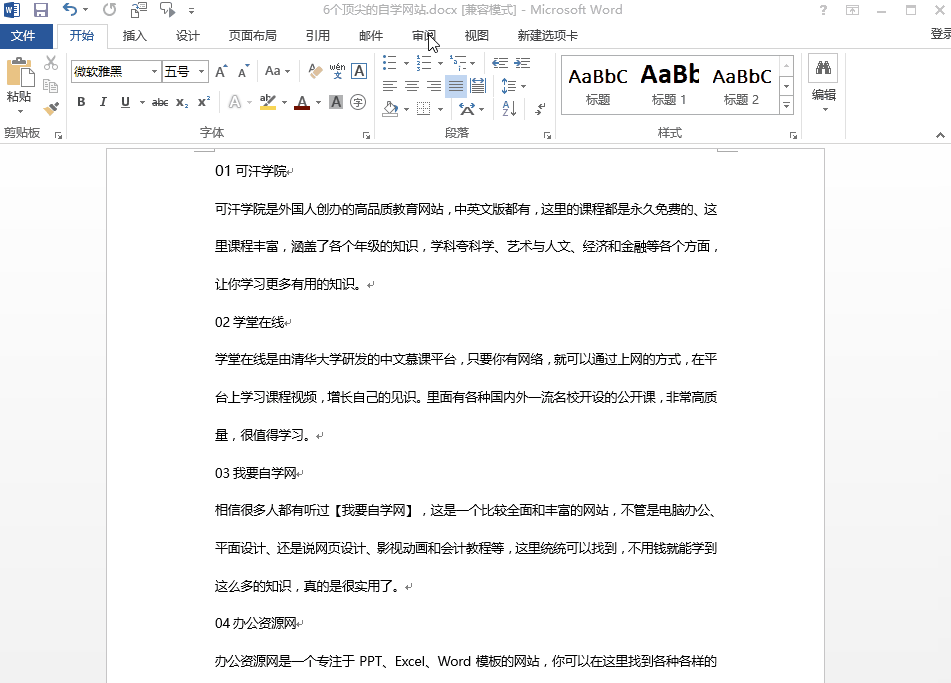Screen dimensions: 951x683
Task: Show or hide paragraph marks
Action: point(540,109)
